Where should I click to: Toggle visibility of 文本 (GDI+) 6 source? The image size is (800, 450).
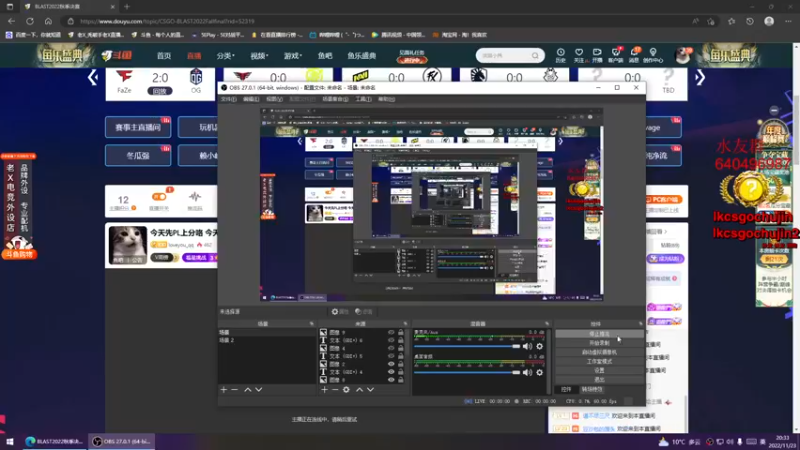(x=391, y=340)
